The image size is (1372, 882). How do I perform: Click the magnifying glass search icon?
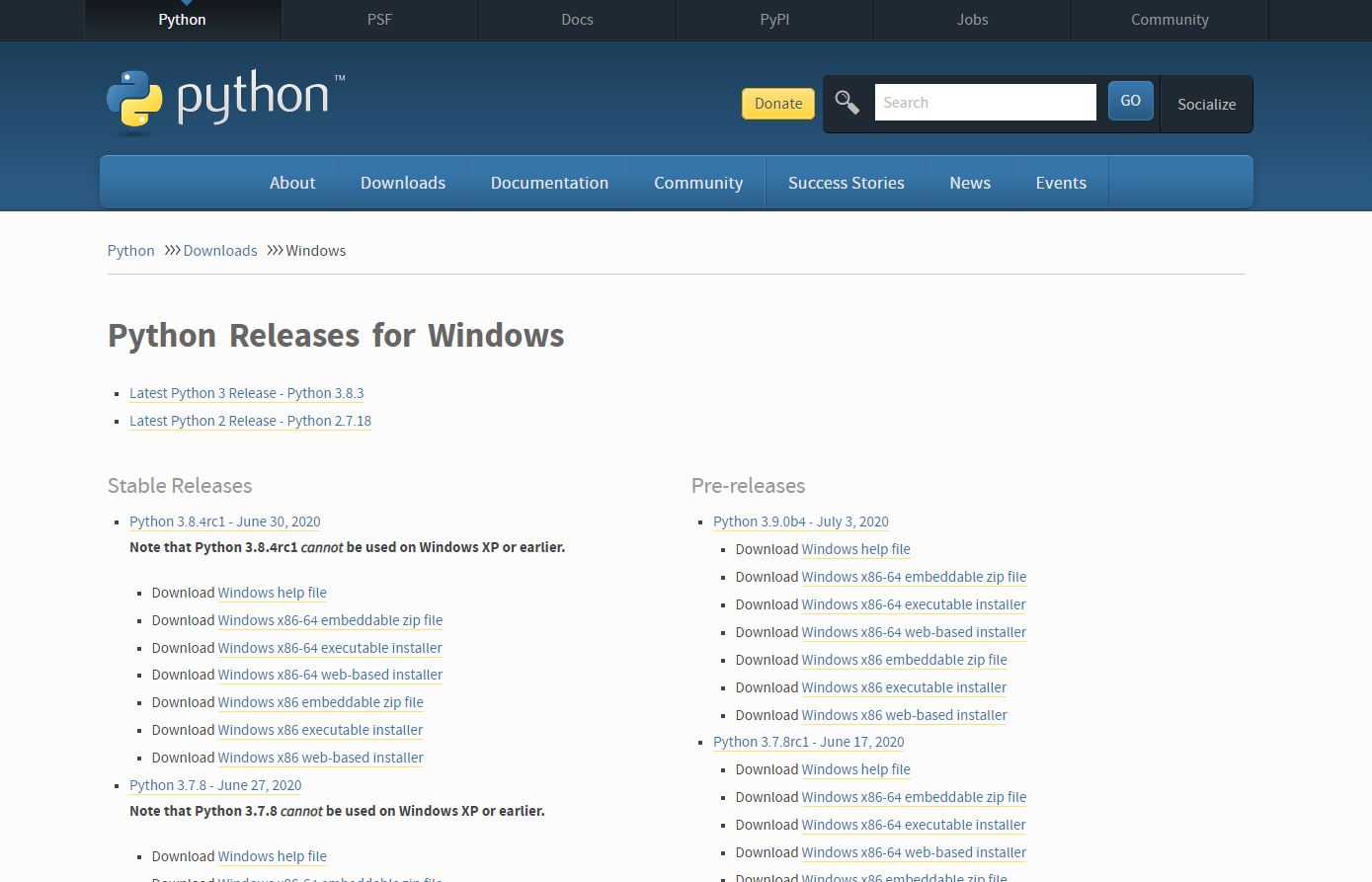tap(847, 102)
